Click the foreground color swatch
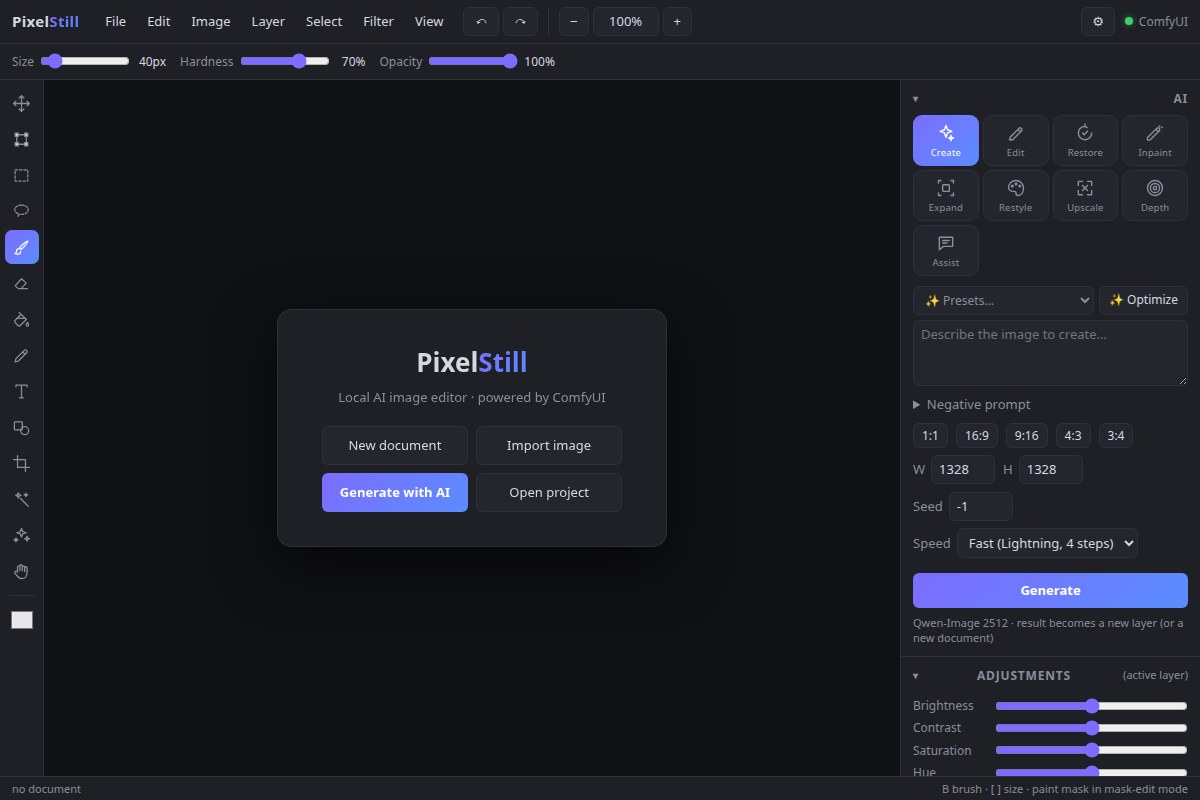The image size is (1200, 800). point(22,620)
